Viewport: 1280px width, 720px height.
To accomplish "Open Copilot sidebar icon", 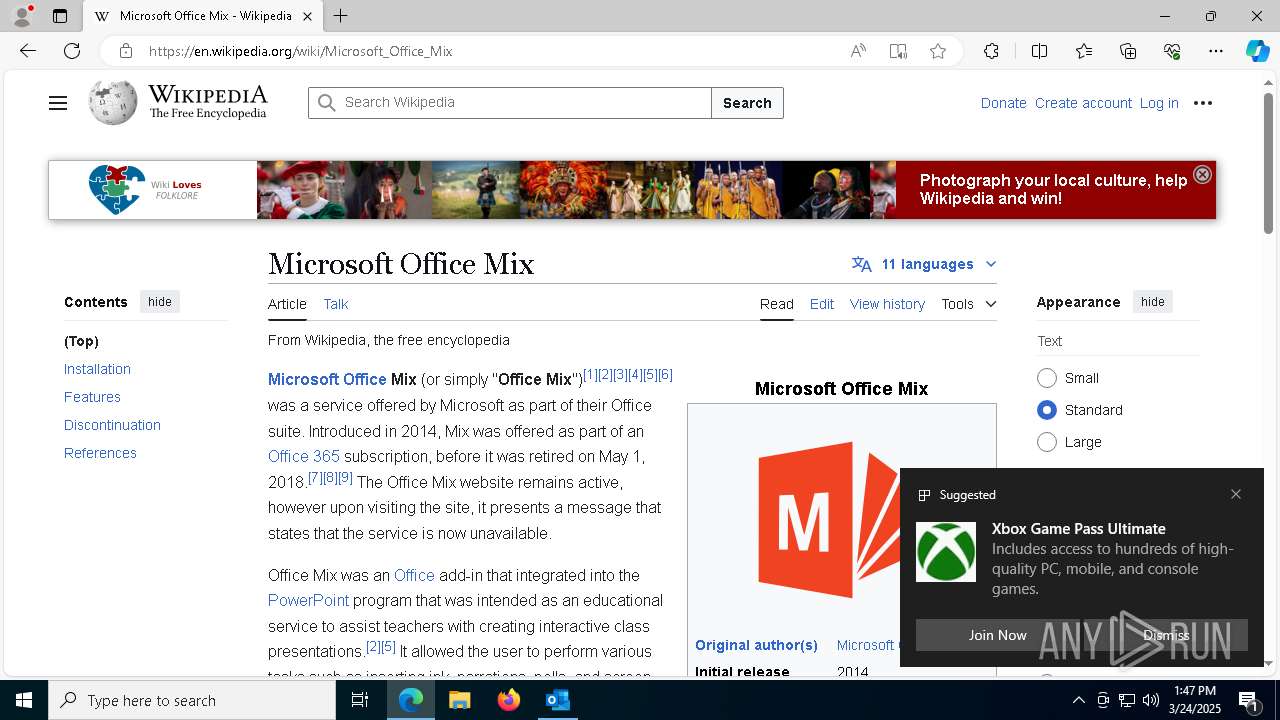I will 1257,51.
